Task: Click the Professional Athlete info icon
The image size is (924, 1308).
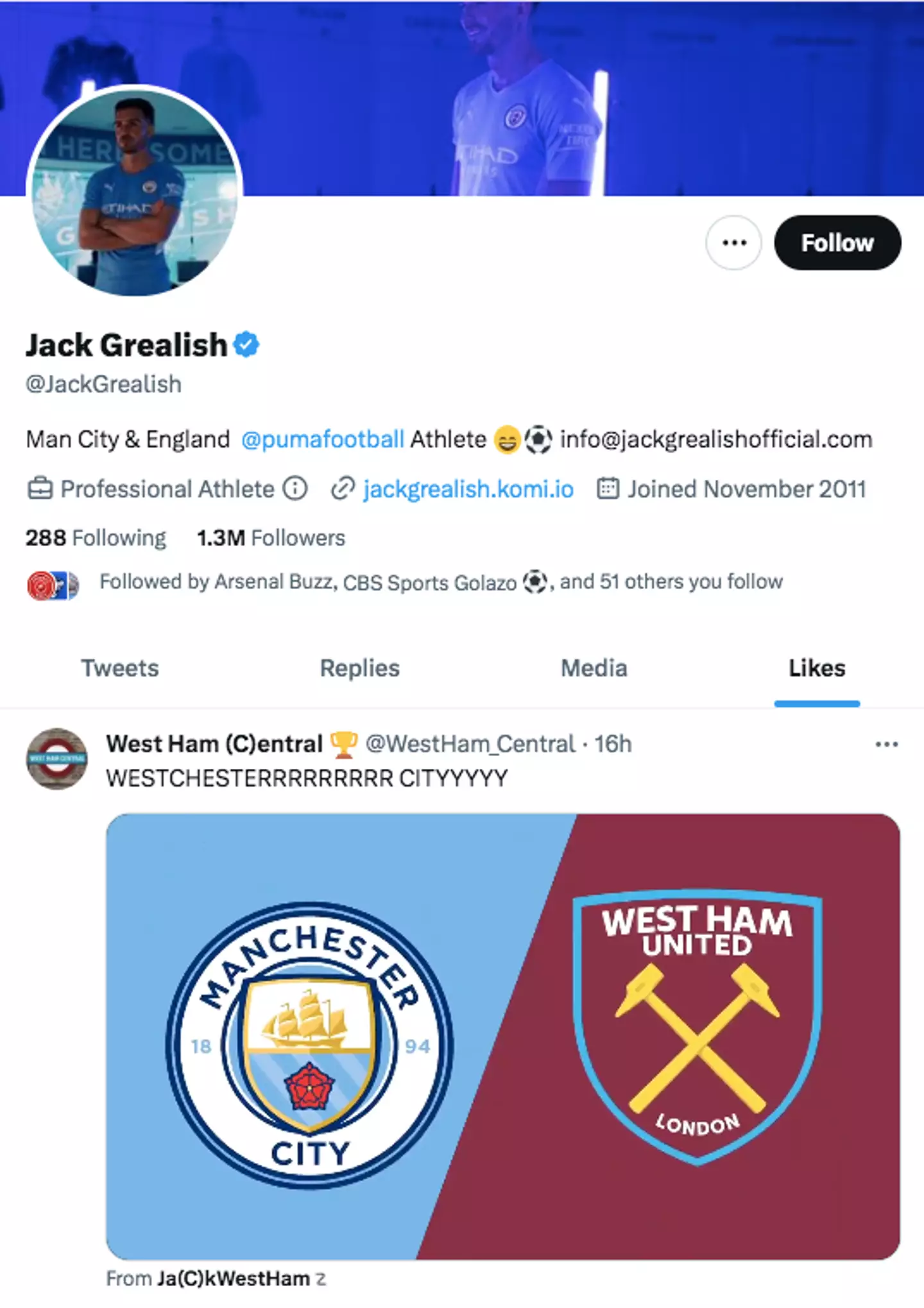Action: pyautogui.click(x=295, y=489)
